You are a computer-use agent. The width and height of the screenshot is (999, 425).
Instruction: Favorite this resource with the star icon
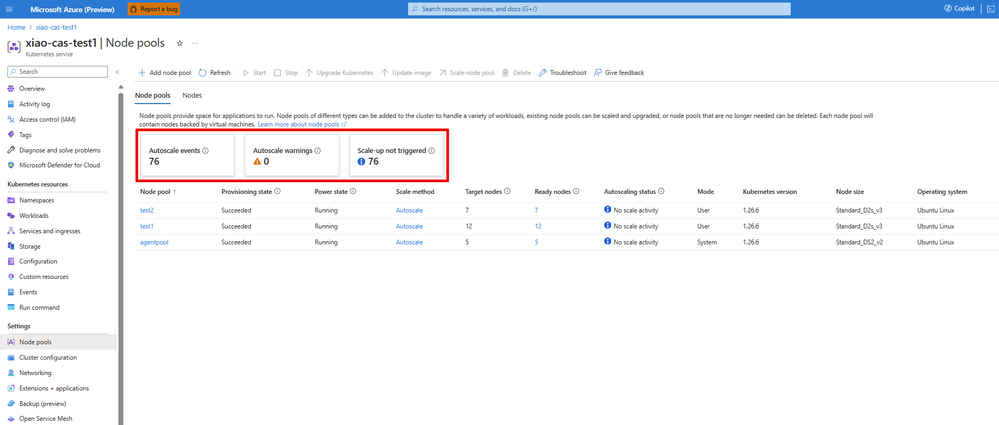[x=180, y=43]
